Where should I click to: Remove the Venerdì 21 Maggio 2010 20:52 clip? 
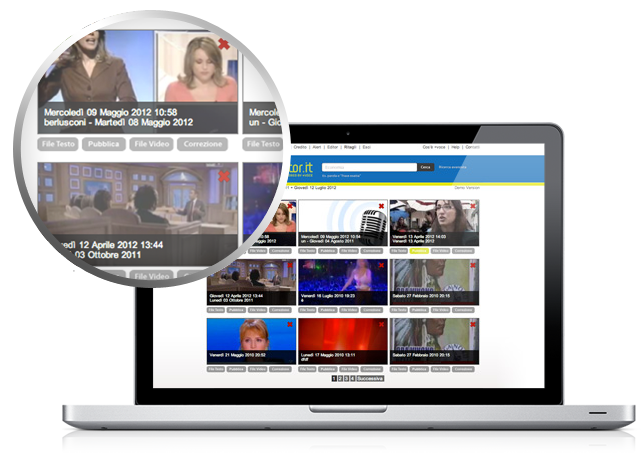(290, 324)
